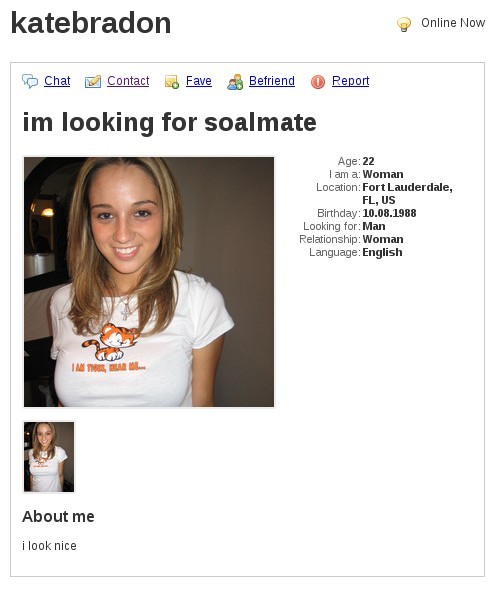
Task: Click the large profile photo
Action: [x=149, y=282]
